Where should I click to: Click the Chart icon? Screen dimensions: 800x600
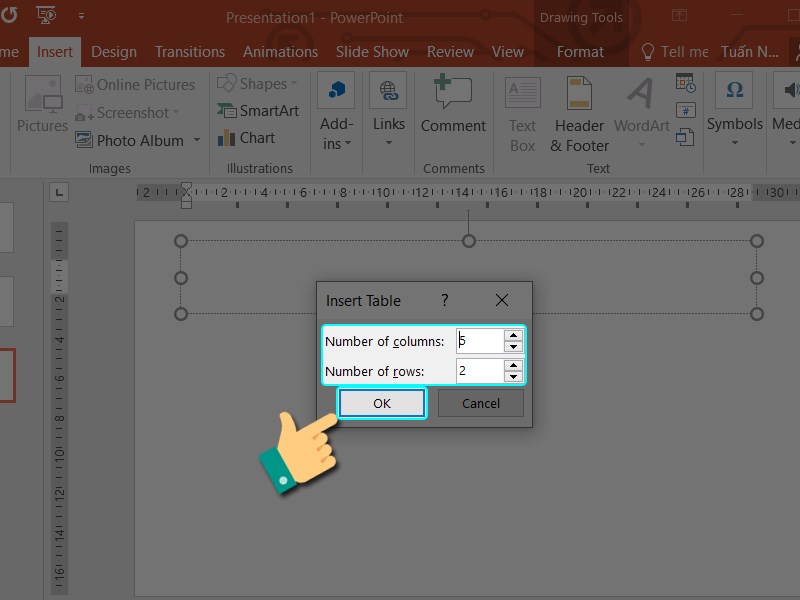tap(246, 138)
